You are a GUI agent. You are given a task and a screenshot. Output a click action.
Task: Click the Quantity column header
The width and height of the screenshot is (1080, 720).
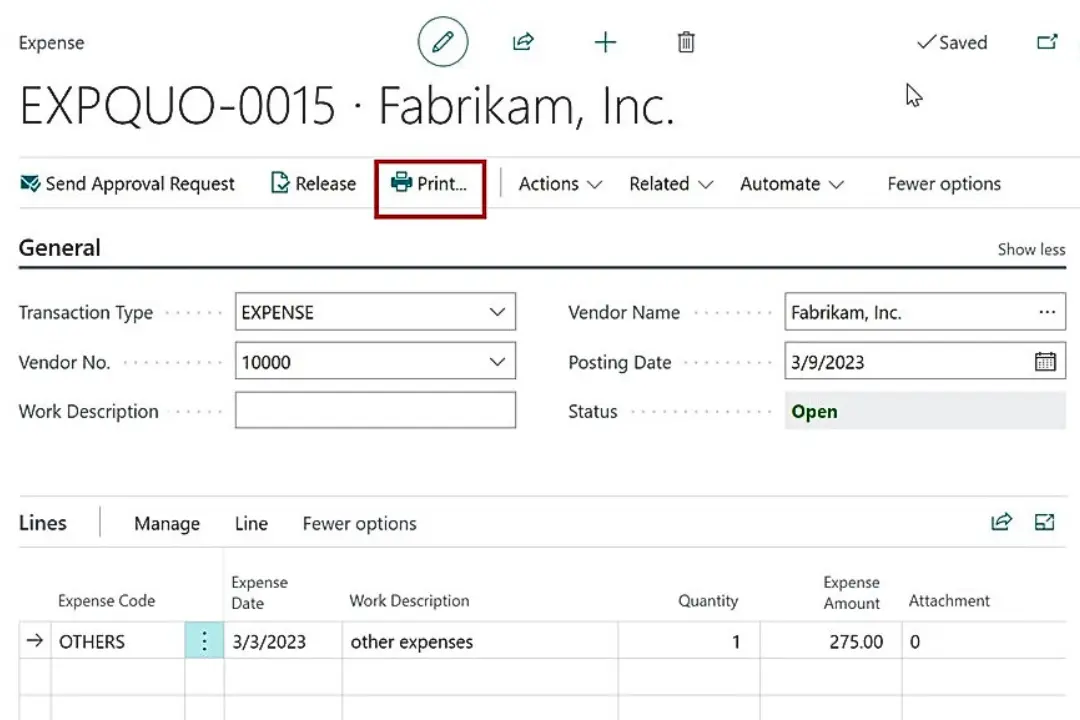tap(708, 601)
